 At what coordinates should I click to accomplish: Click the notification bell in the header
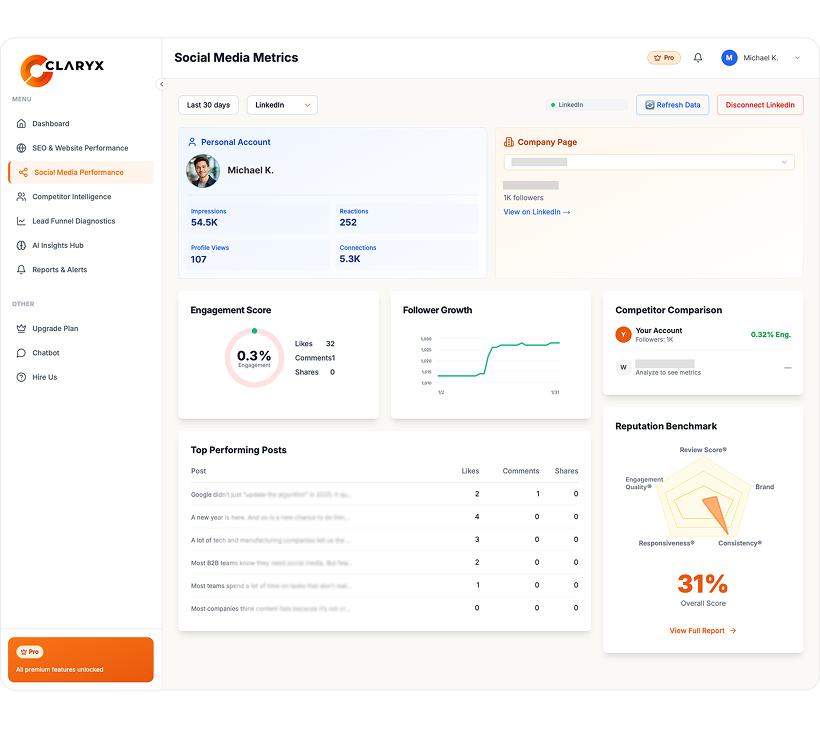point(698,57)
